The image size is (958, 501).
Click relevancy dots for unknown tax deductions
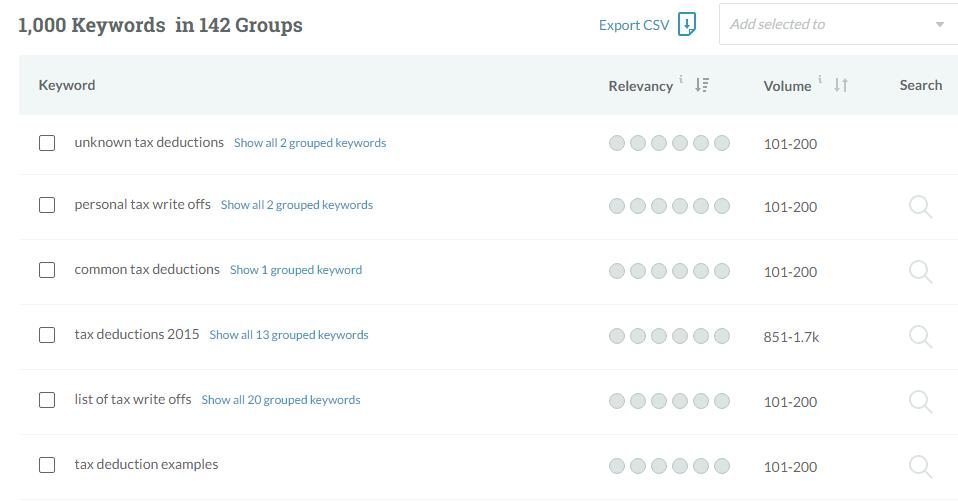tap(668, 143)
